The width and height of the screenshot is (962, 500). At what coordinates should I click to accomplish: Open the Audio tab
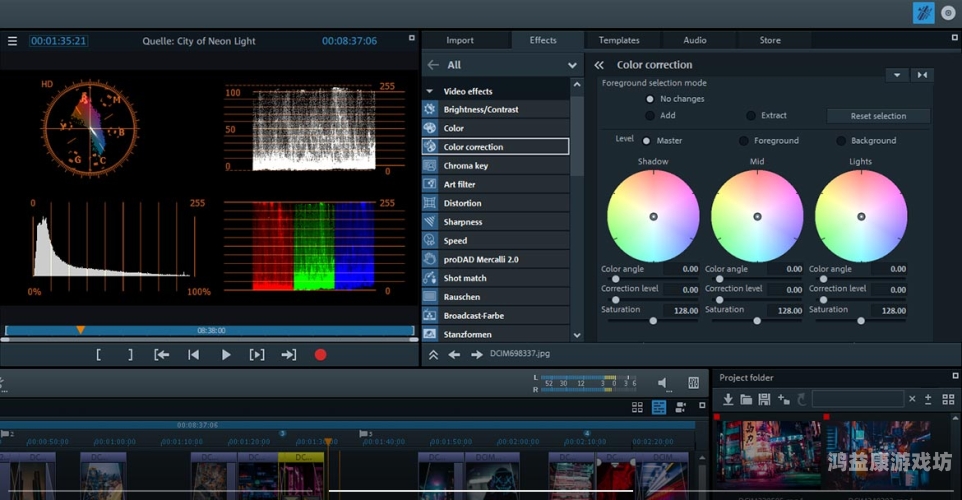coord(694,40)
